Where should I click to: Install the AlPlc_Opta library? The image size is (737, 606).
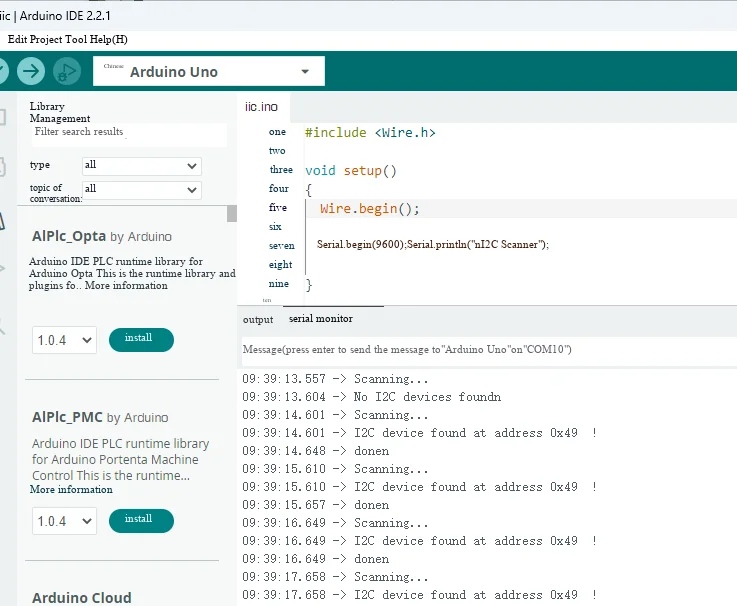click(x=141, y=339)
